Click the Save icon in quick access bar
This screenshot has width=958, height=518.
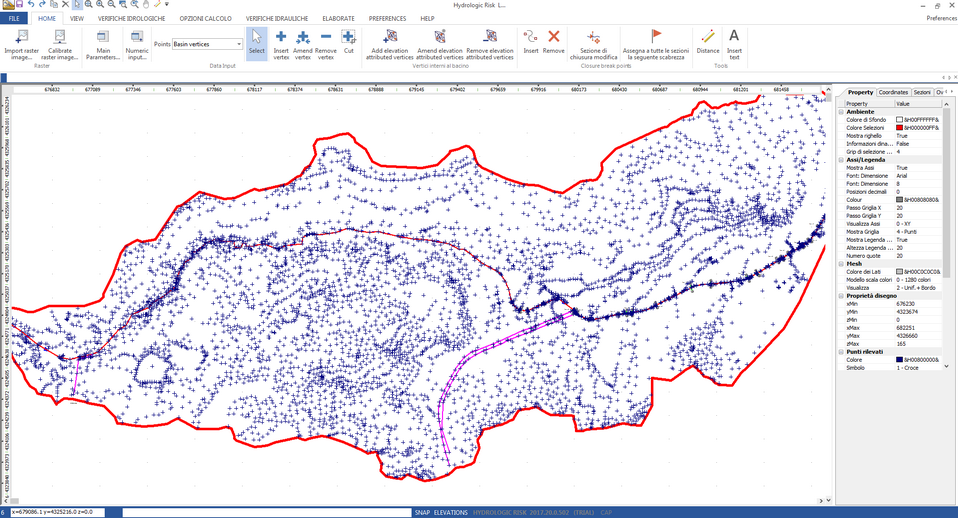click(20, 4)
